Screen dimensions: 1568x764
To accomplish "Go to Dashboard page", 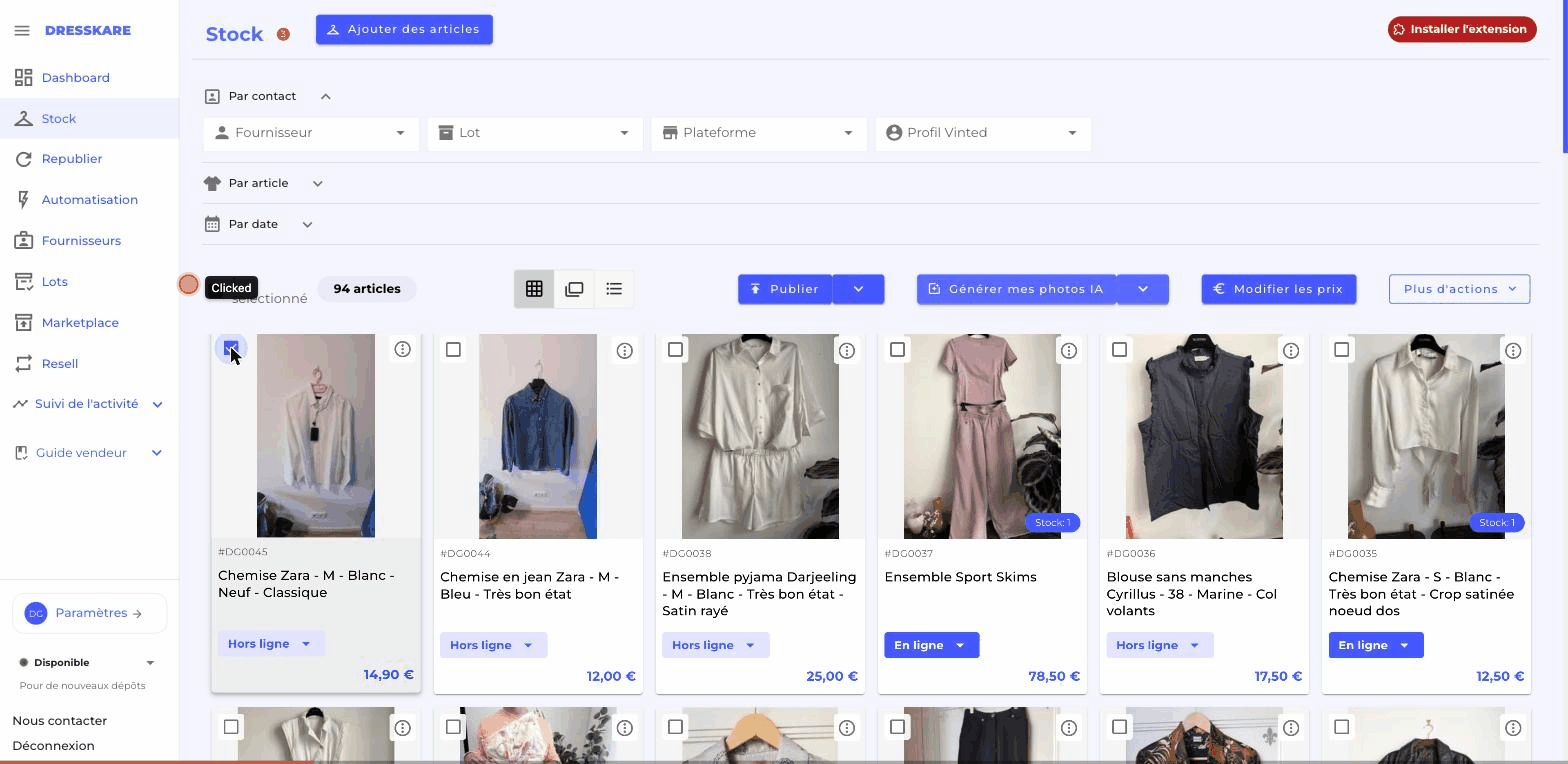I will (x=76, y=78).
